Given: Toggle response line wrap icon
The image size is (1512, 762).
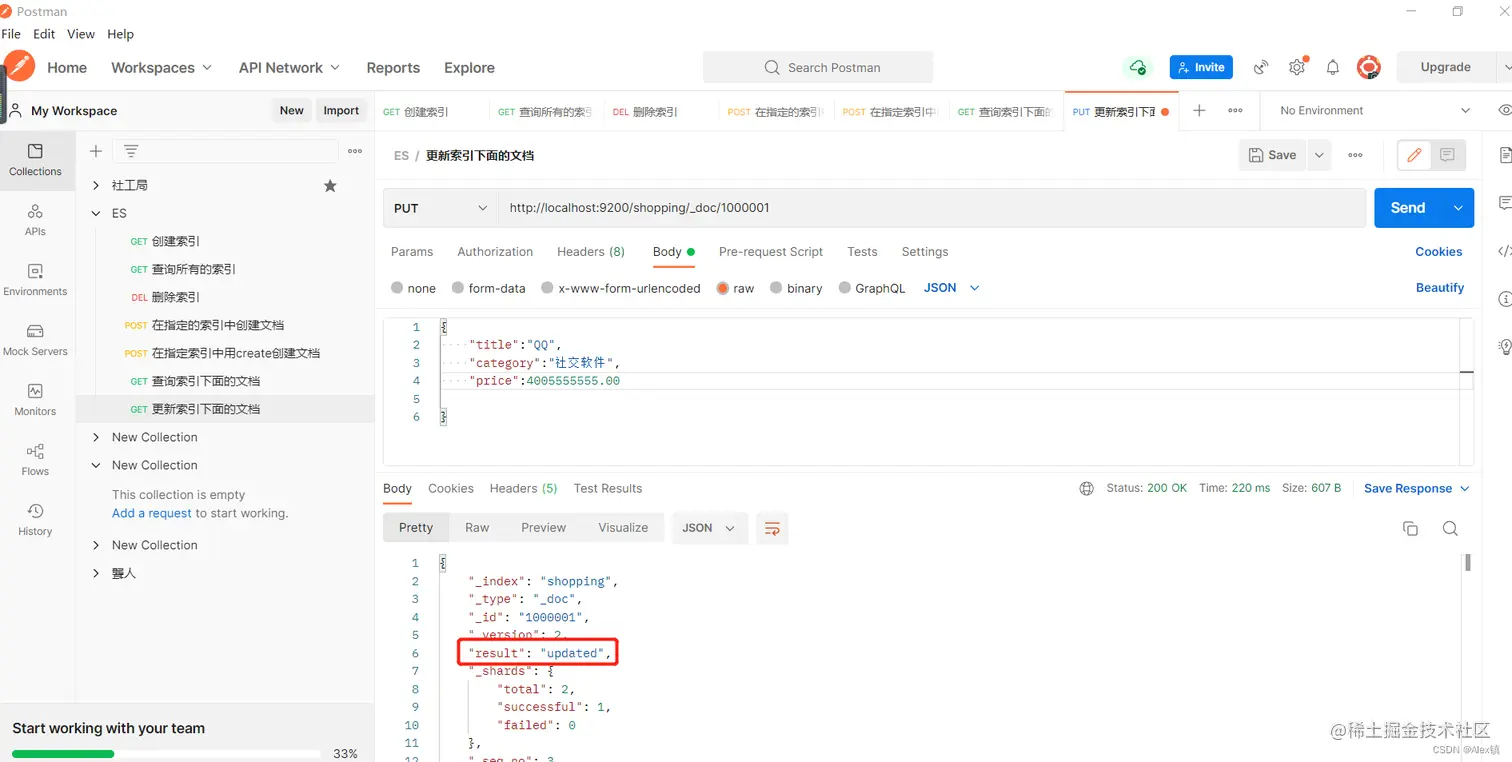Looking at the screenshot, I should click(772, 529).
